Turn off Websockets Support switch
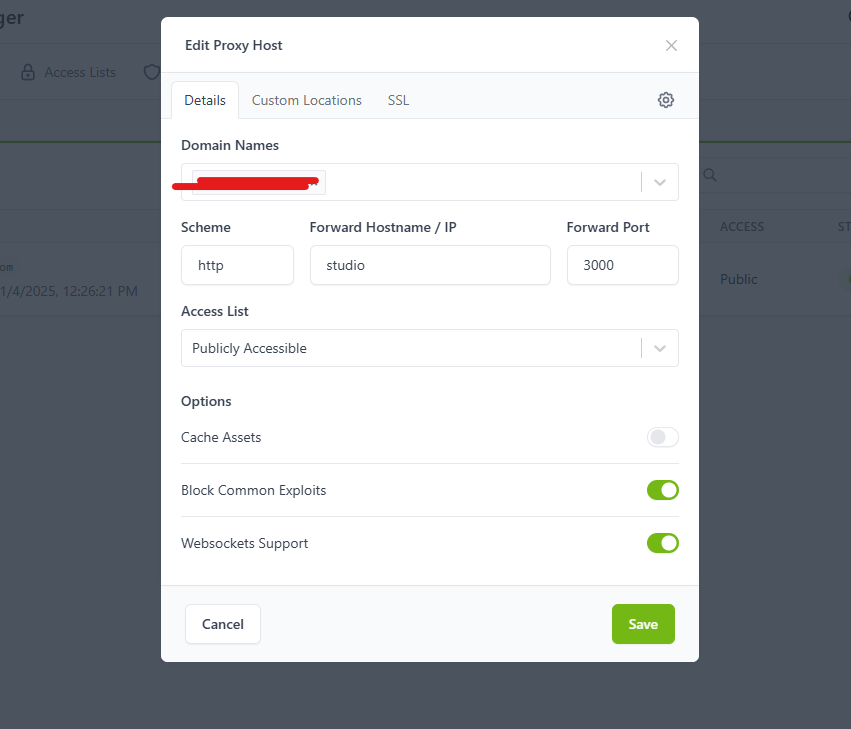 pyautogui.click(x=662, y=543)
